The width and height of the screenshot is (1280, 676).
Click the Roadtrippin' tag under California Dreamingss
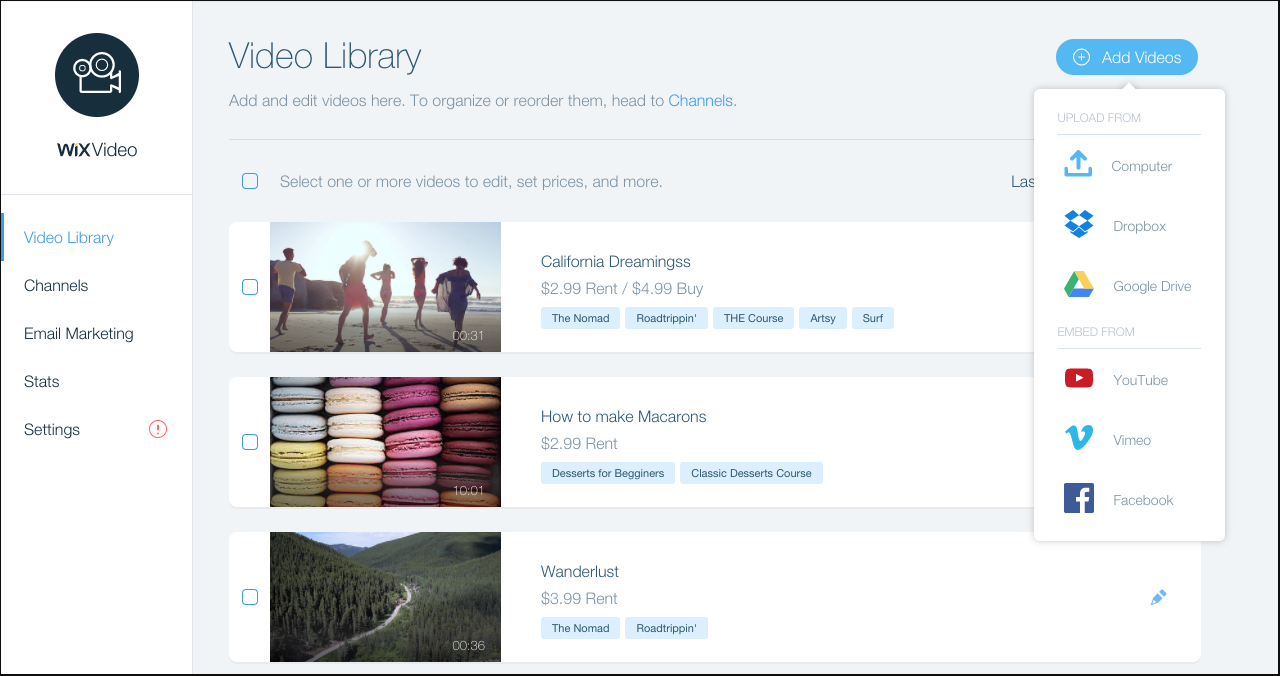(x=666, y=318)
